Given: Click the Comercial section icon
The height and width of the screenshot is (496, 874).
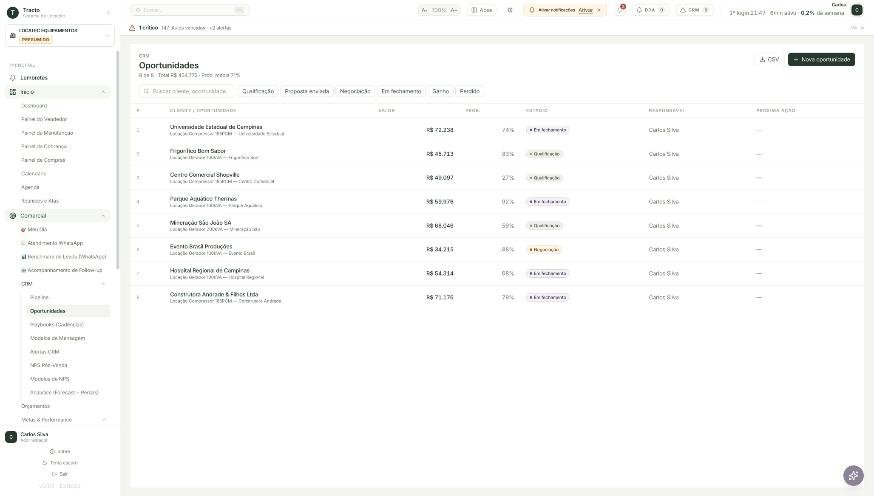Looking at the screenshot, I should coord(13,216).
